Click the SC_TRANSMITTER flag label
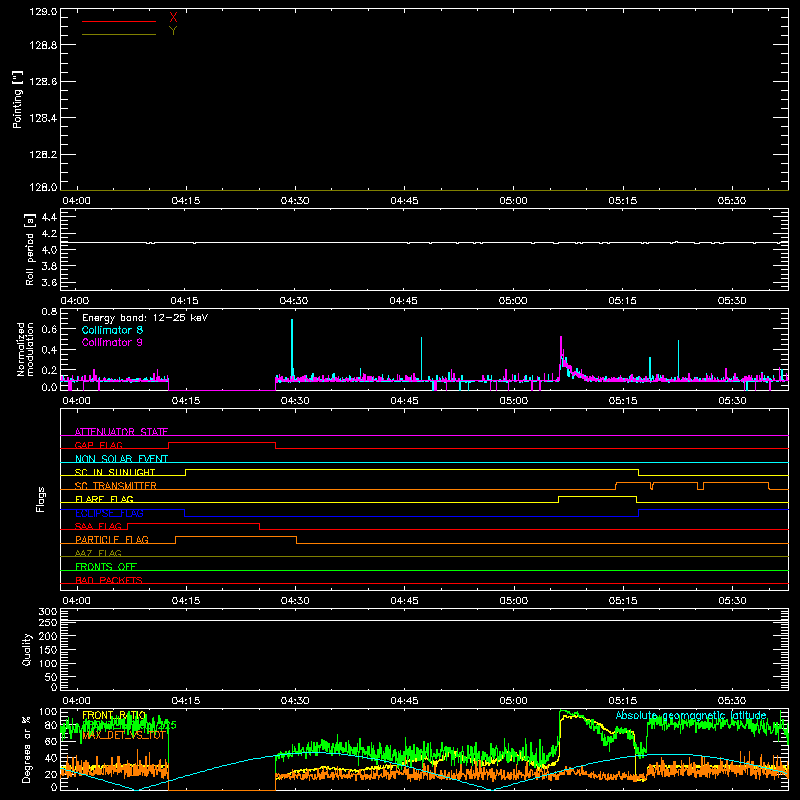The height and width of the screenshot is (800, 800). 116,486
